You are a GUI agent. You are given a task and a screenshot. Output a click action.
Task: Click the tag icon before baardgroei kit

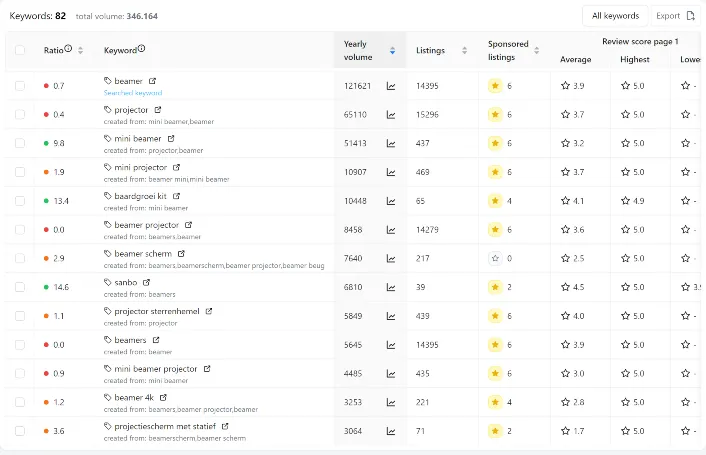[108, 196]
